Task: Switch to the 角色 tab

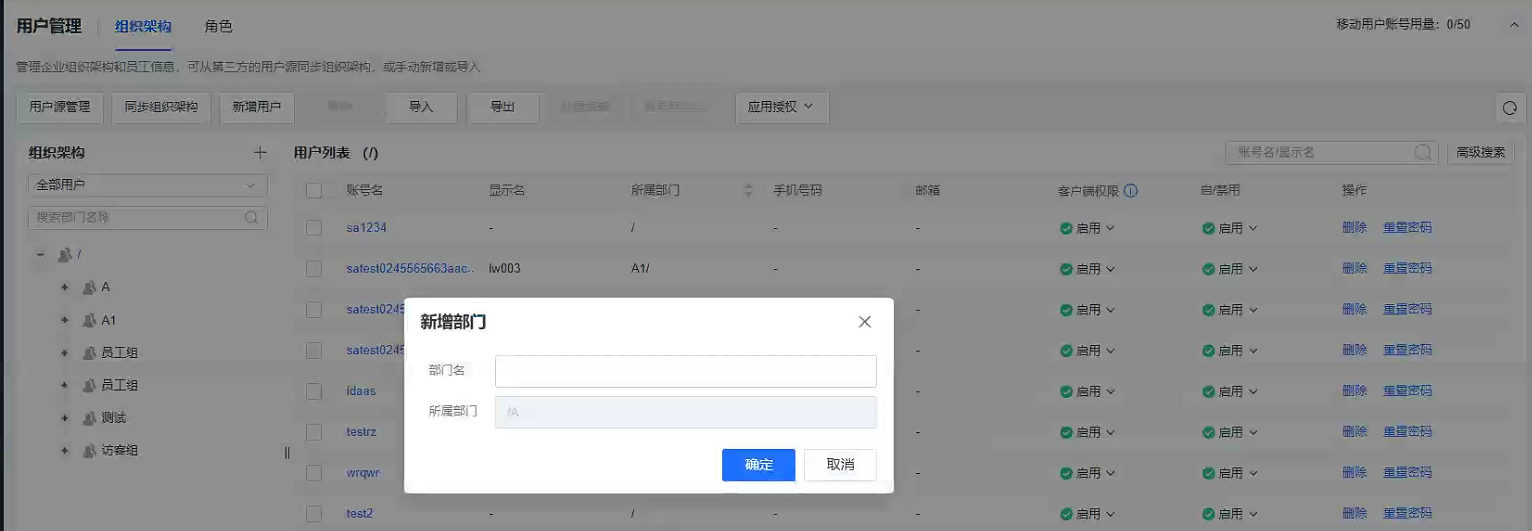Action: tap(218, 27)
